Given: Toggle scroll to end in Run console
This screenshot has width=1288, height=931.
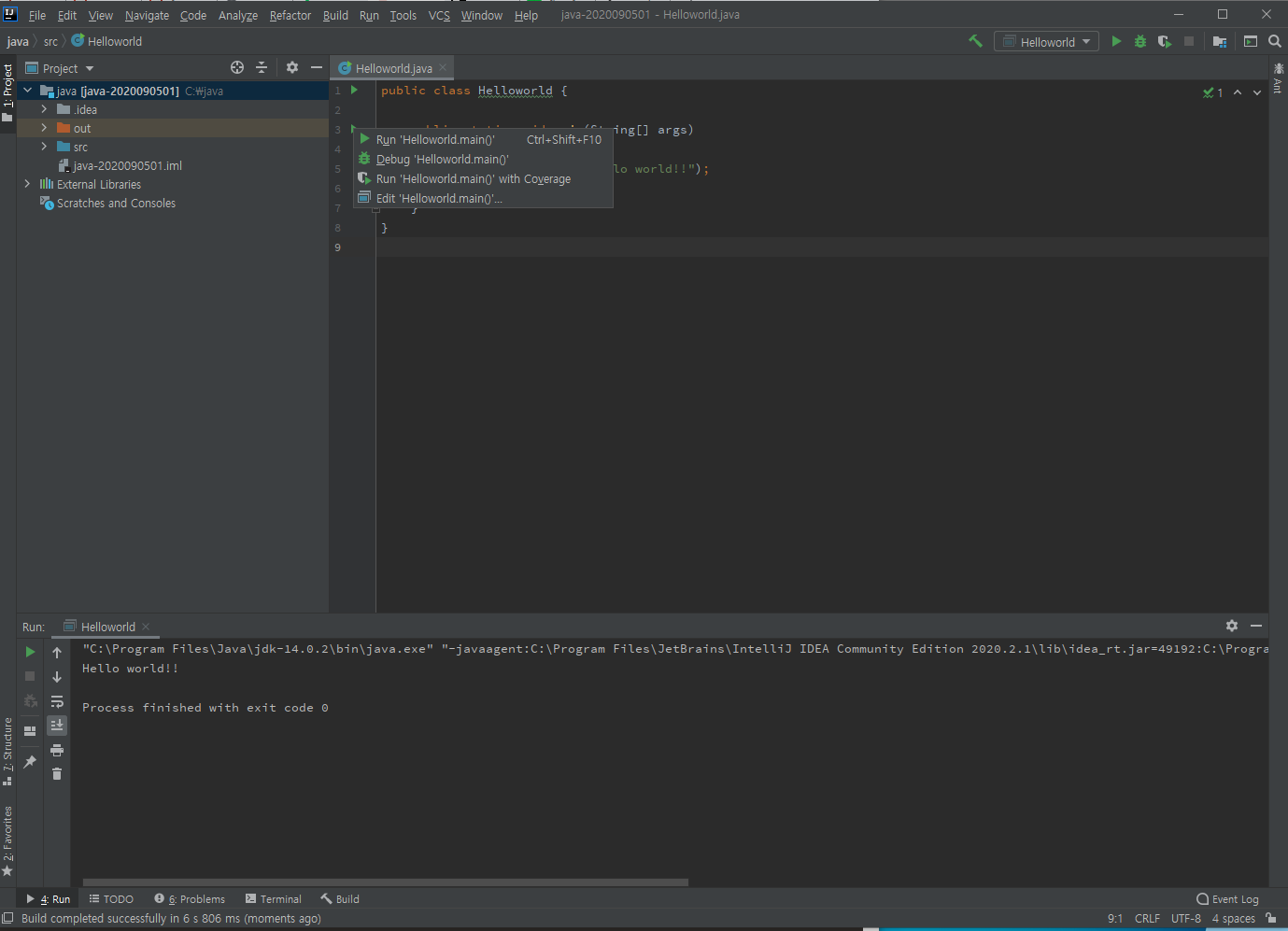Looking at the screenshot, I should point(57,726).
